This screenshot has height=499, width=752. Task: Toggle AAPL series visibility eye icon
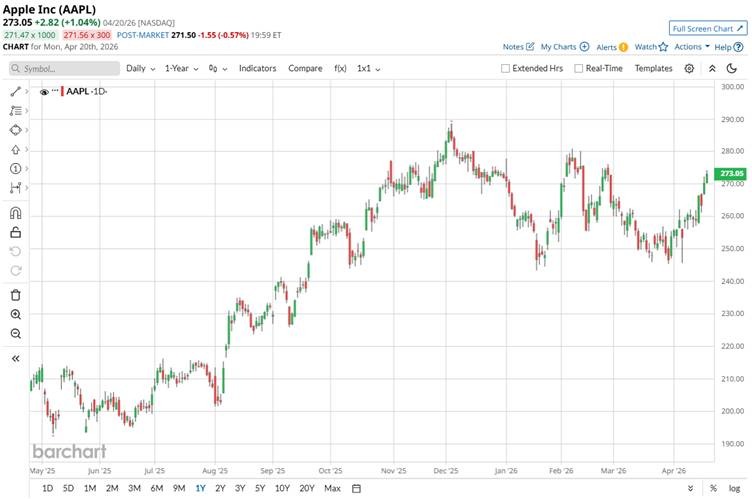pos(44,91)
